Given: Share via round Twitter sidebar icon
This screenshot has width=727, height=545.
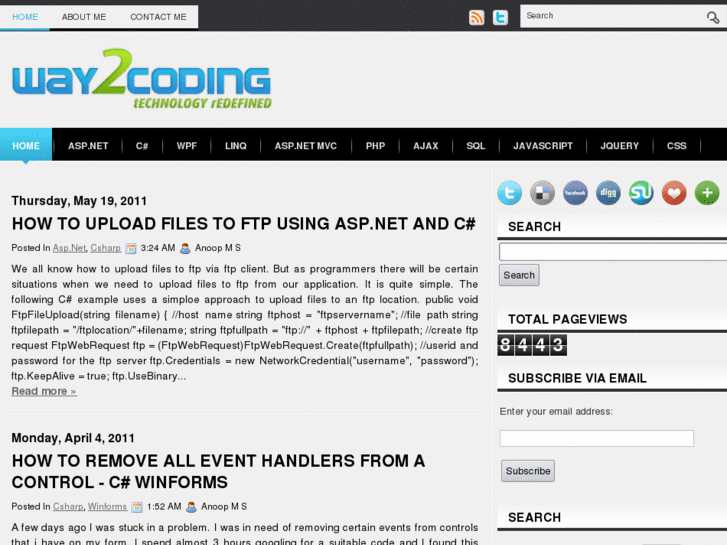Looking at the screenshot, I should 510,192.
